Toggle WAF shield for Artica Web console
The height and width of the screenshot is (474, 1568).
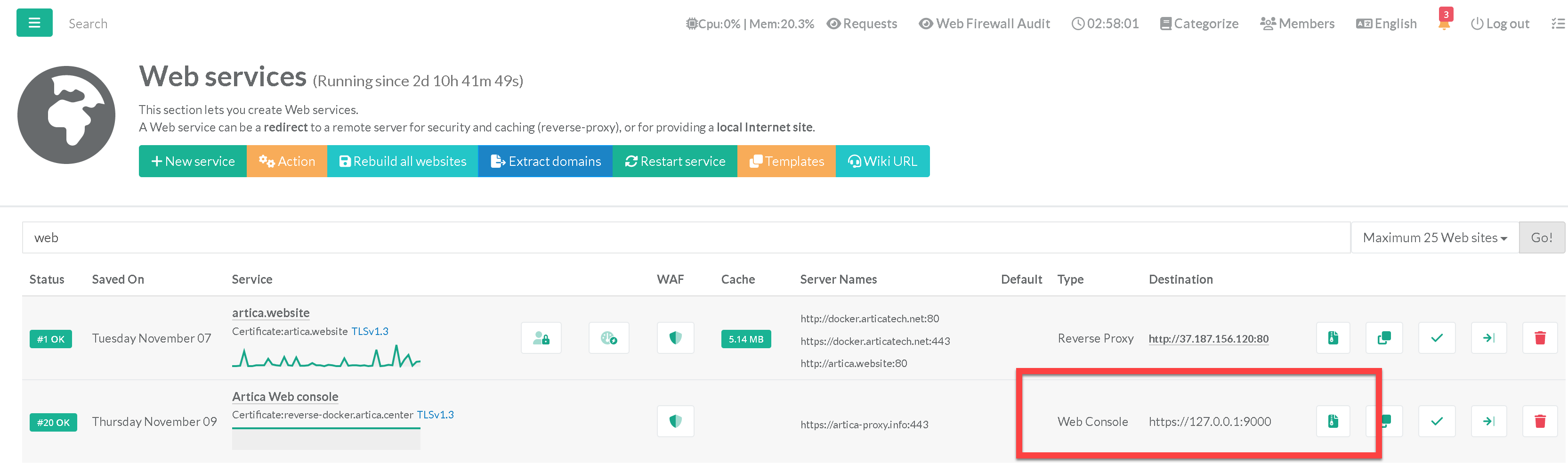coord(675,422)
